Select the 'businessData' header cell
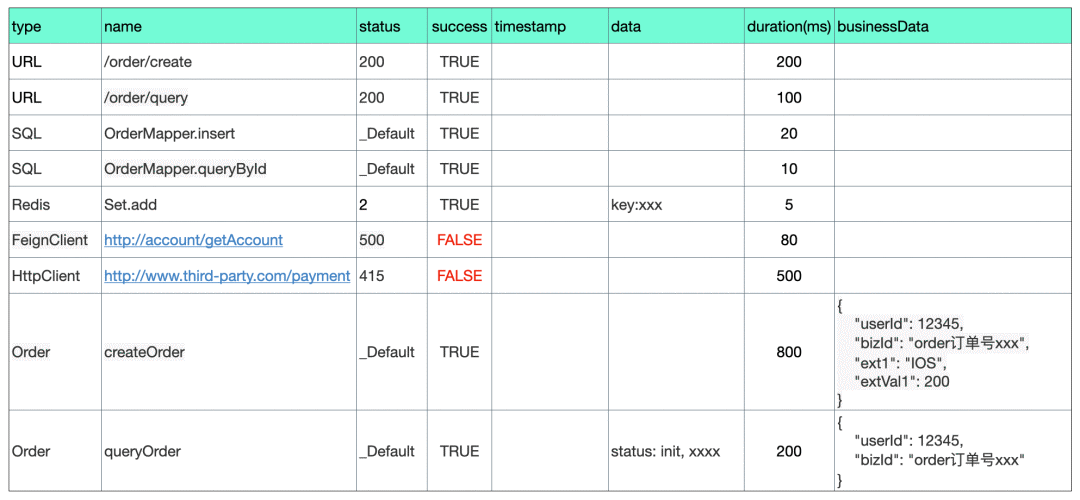This screenshot has width=1080, height=500. click(x=883, y=27)
